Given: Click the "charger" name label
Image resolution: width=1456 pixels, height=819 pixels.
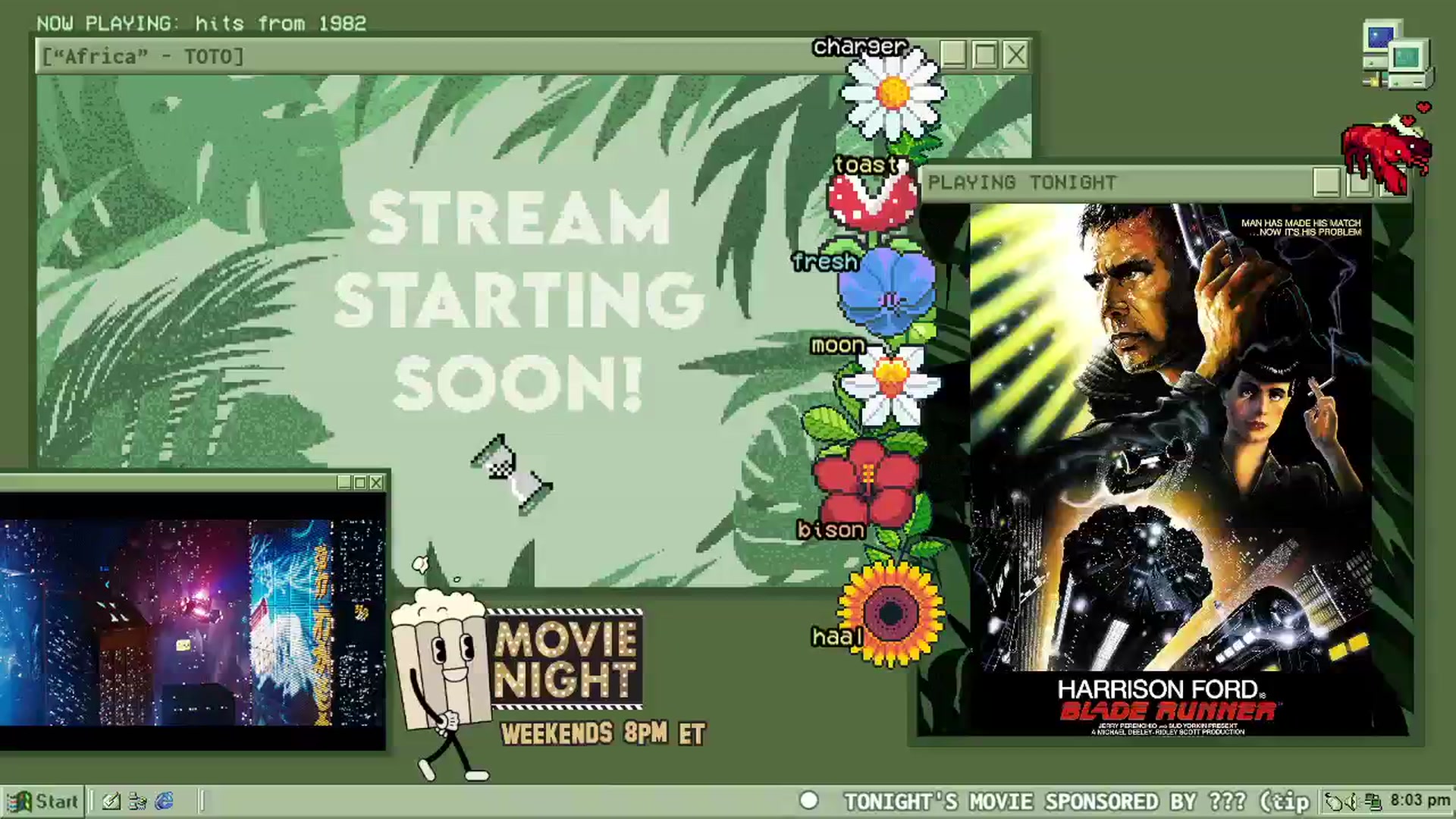Looking at the screenshot, I should click(x=860, y=47).
